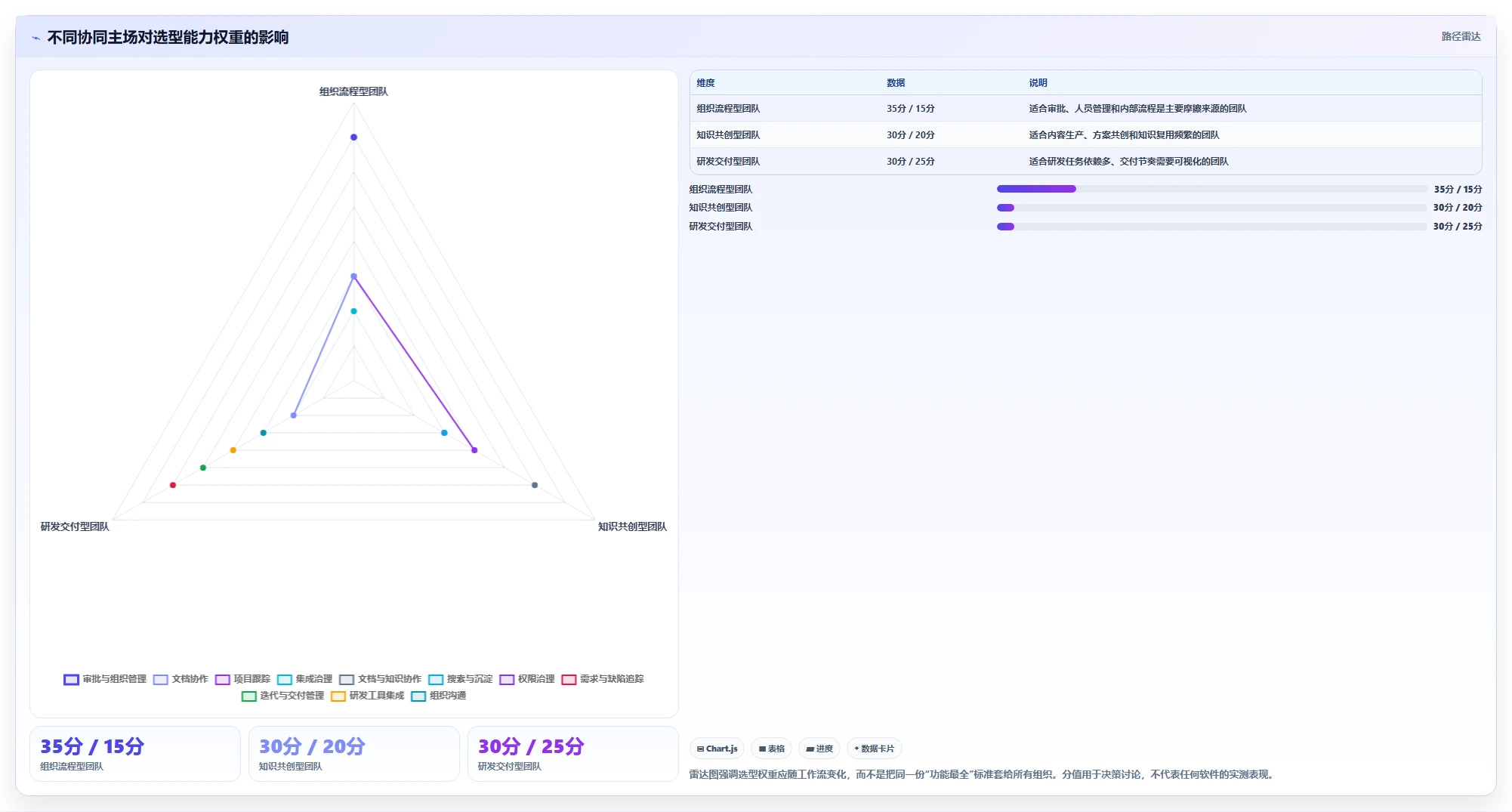1512x812 pixels.
Task: Click progress row label 研发交付型团队
Action: tap(721, 227)
